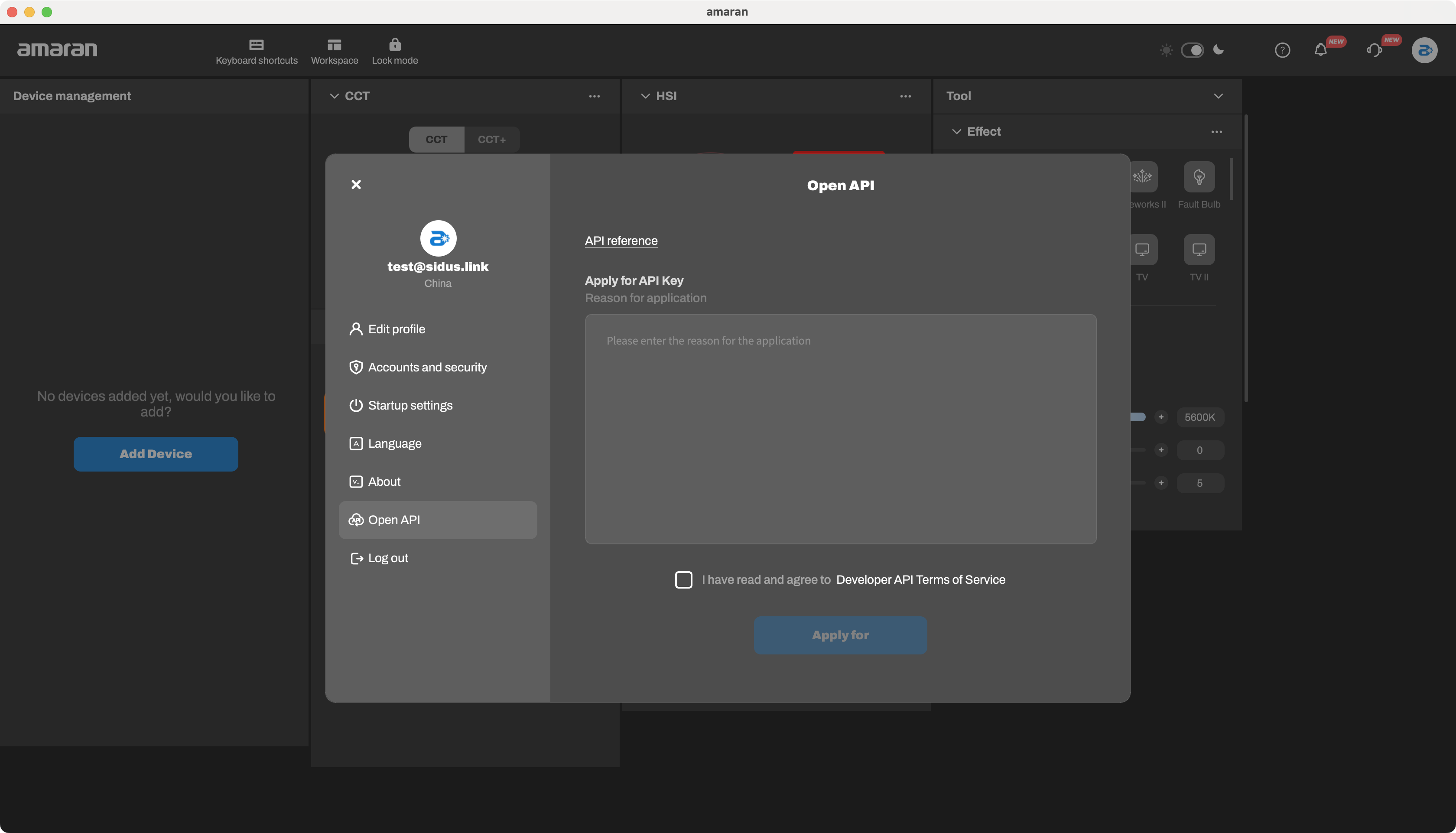Open the customer support headset icon
Image resolution: width=1456 pixels, height=833 pixels.
coord(1374,50)
